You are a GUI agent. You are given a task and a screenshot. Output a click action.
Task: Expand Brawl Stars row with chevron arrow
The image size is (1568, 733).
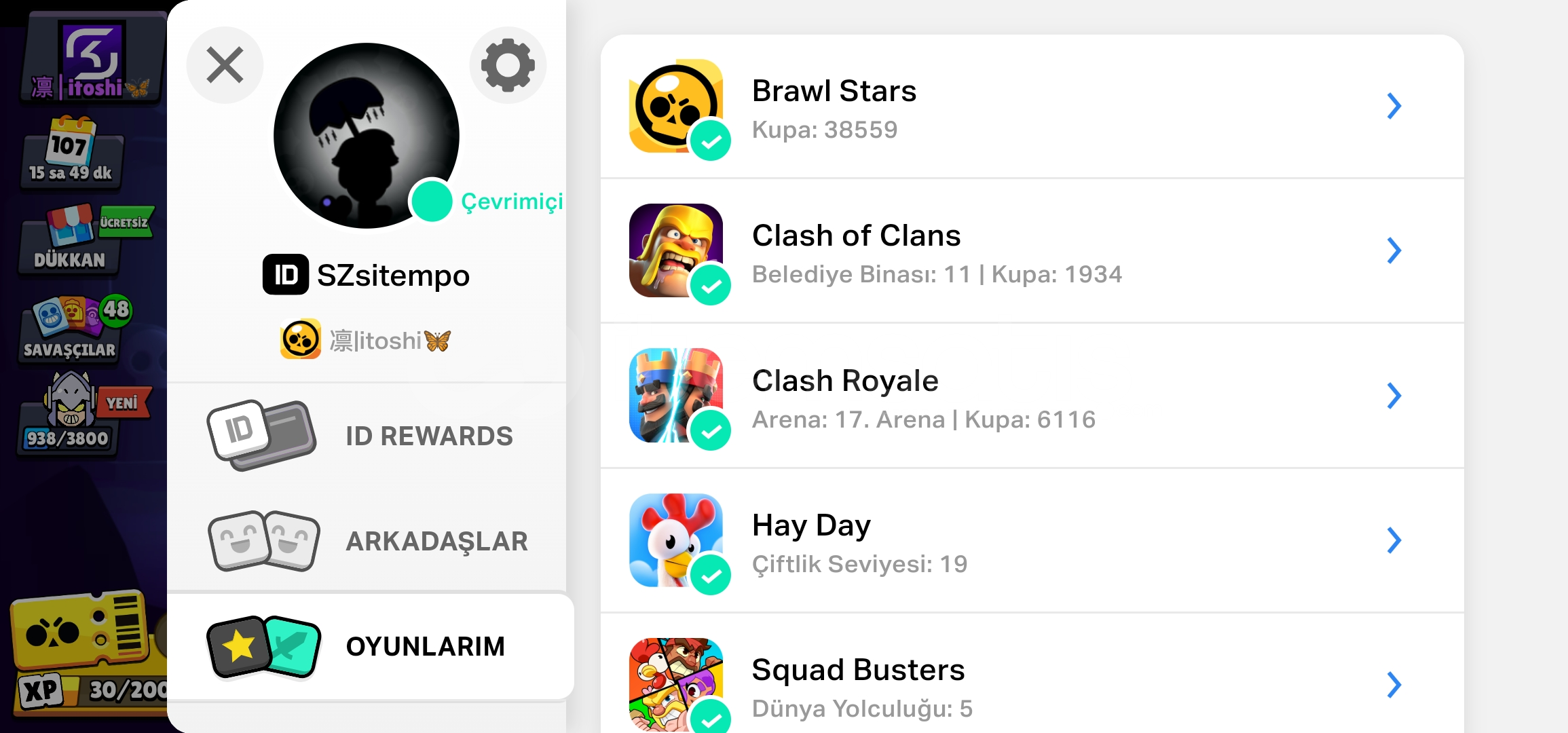1394,106
